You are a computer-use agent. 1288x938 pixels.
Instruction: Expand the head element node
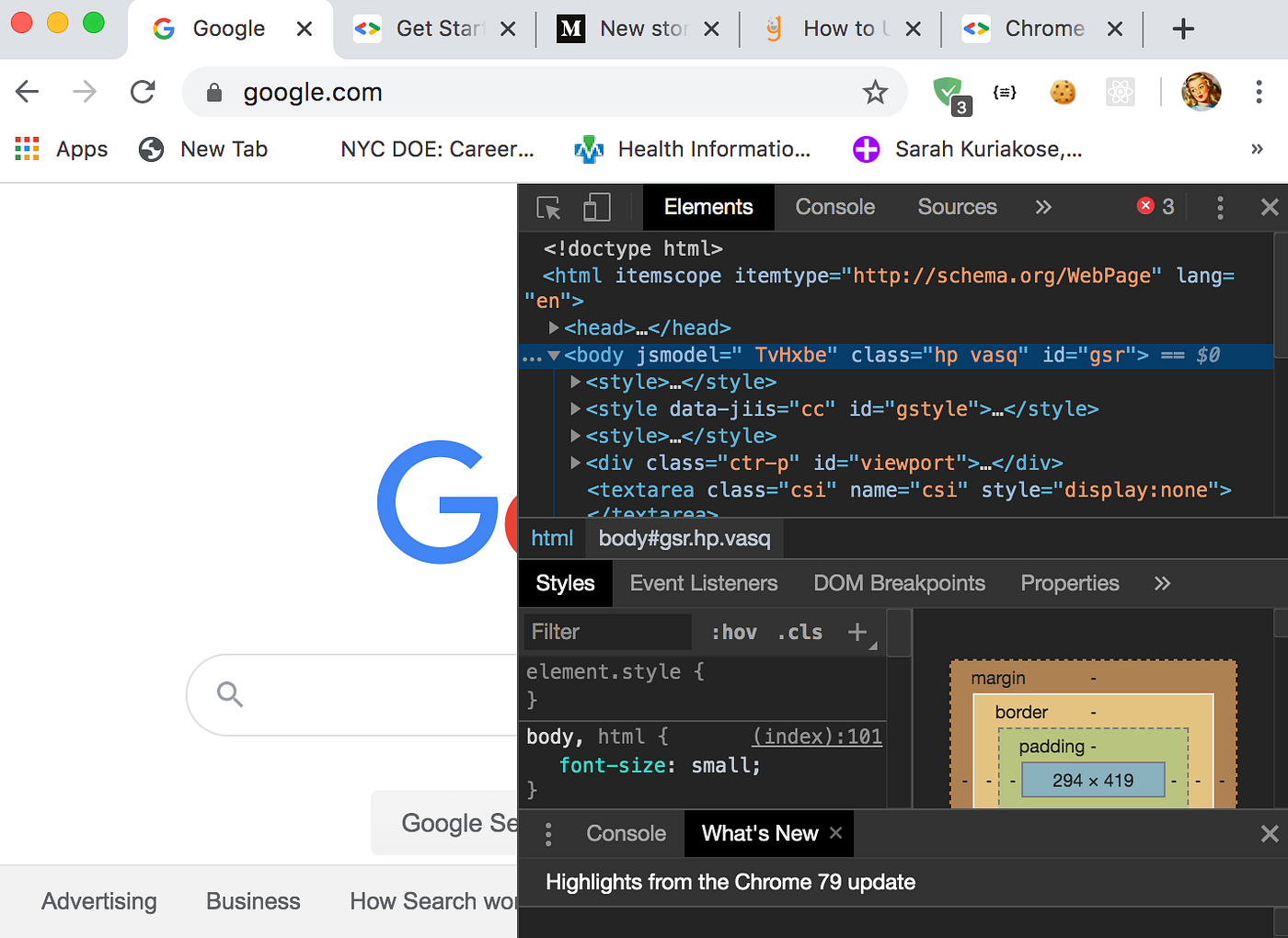[554, 327]
